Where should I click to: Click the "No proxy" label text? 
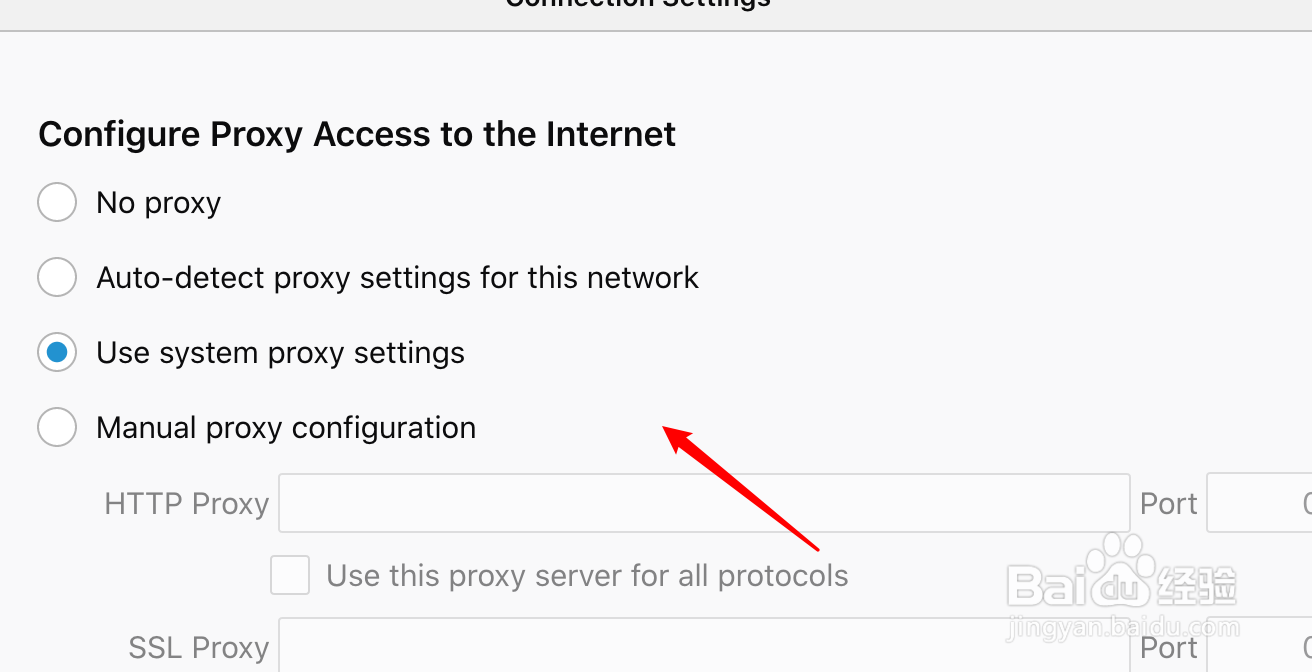tap(158, 203)
